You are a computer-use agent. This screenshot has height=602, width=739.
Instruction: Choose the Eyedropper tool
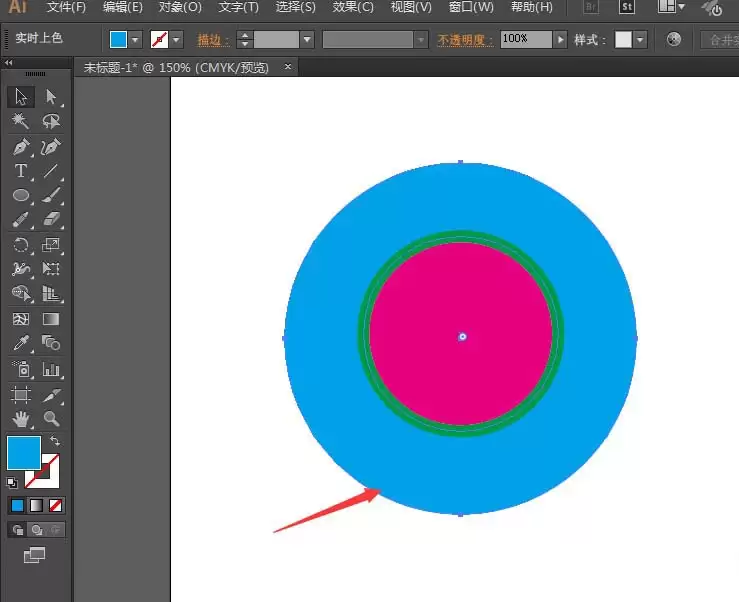21,343
